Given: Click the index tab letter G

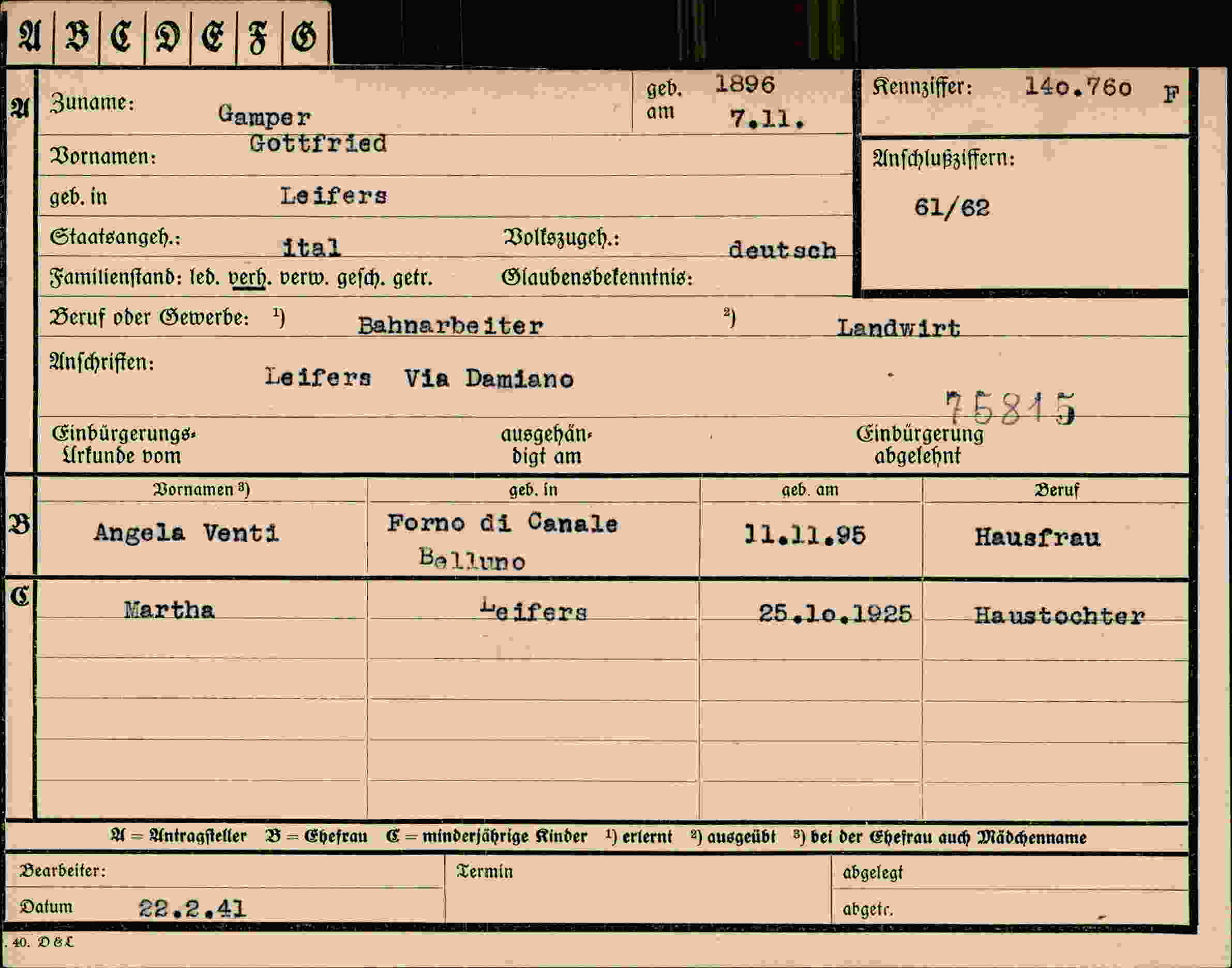Looking at the screenshot, I should [305, 37].
